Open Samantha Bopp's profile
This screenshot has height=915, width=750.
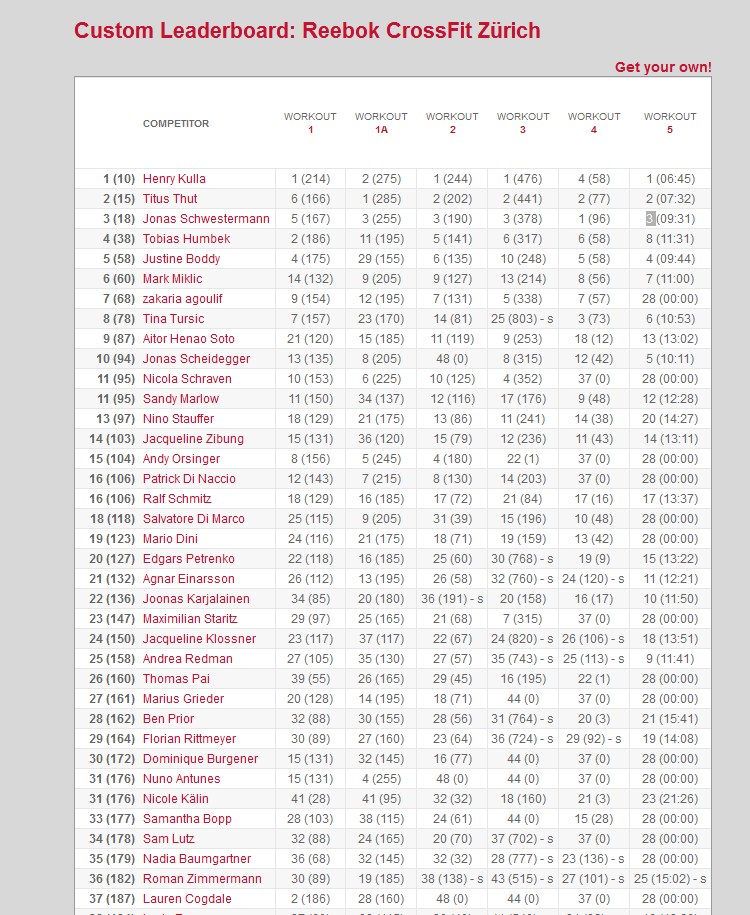[187, 819]
